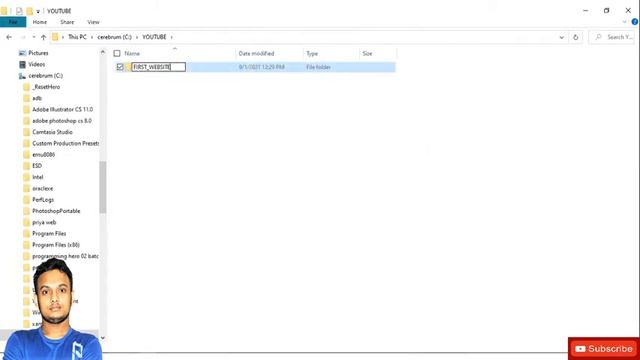Image resolution: width=640 pixels, height=360 pixels.
Task: Sort by the Name column header
Action: pyautogui.click(x=132, y=53)
